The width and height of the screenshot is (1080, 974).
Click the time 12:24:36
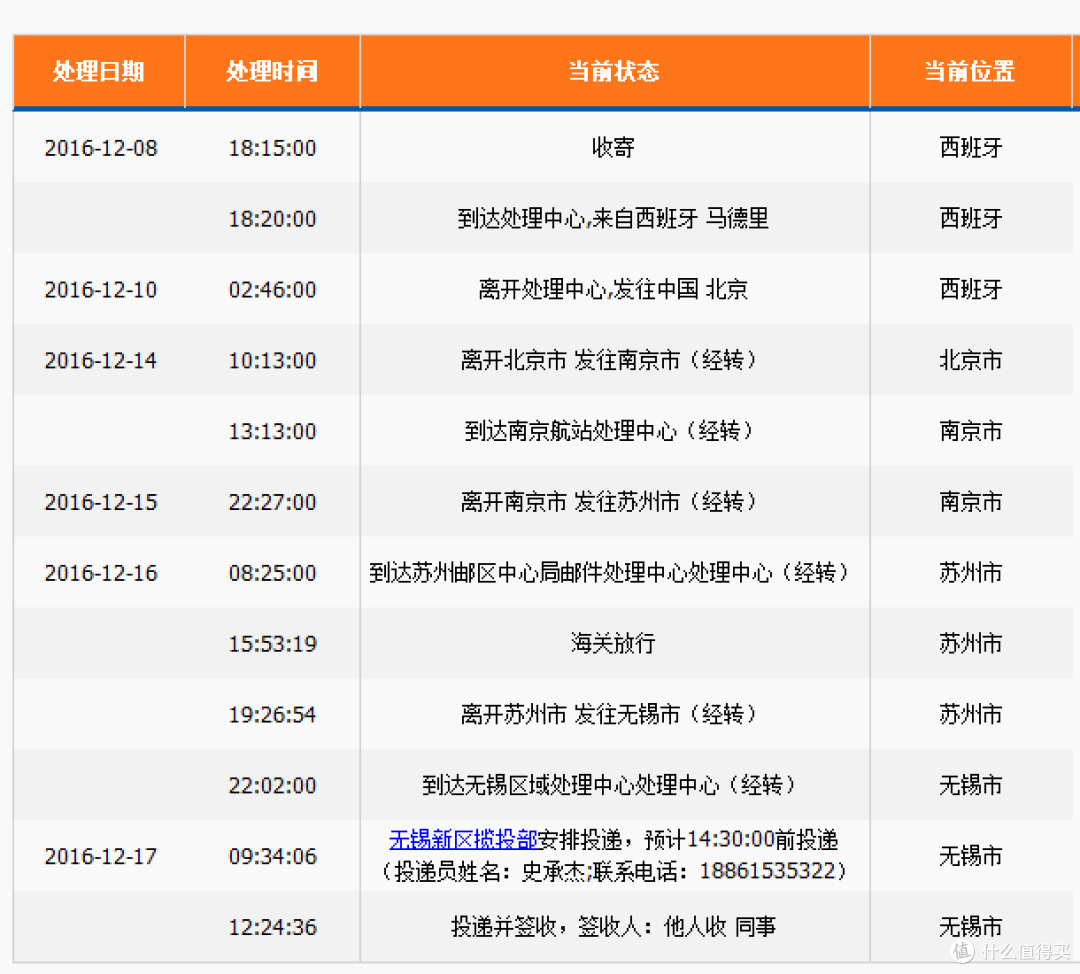[272, 927]
